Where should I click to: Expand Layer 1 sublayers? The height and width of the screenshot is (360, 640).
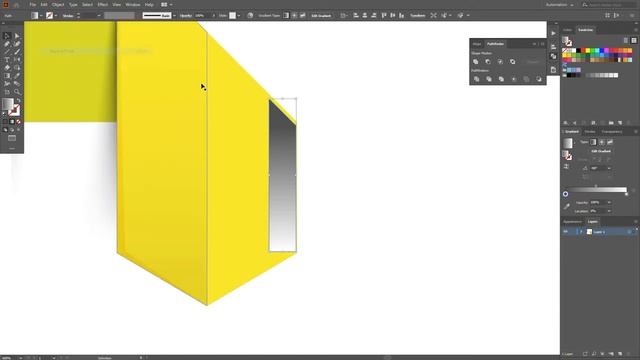(x=581, y=232)
